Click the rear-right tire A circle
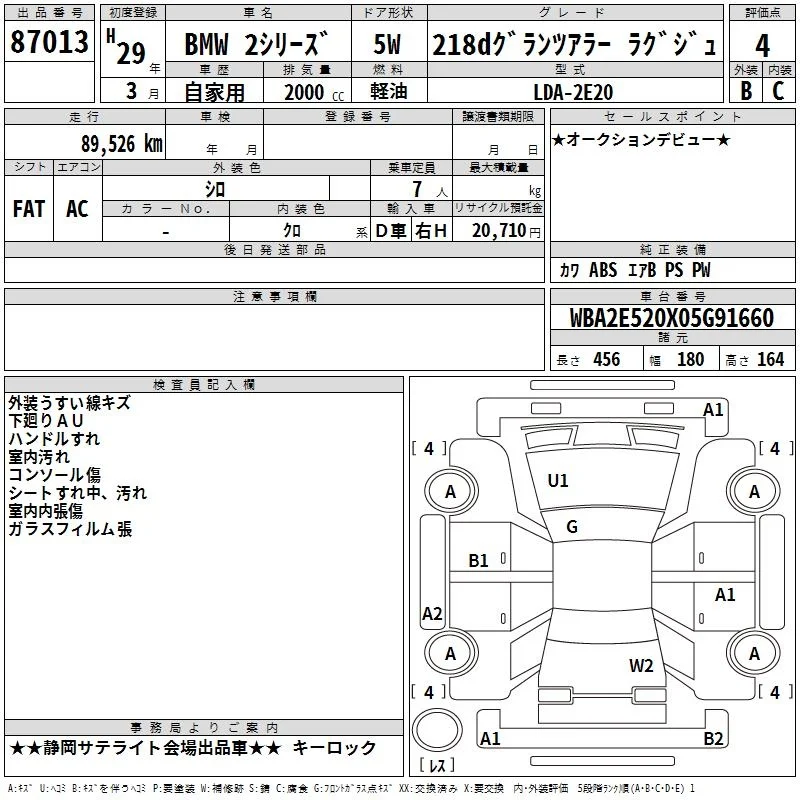The image size is (800, 800). (754, 654)
